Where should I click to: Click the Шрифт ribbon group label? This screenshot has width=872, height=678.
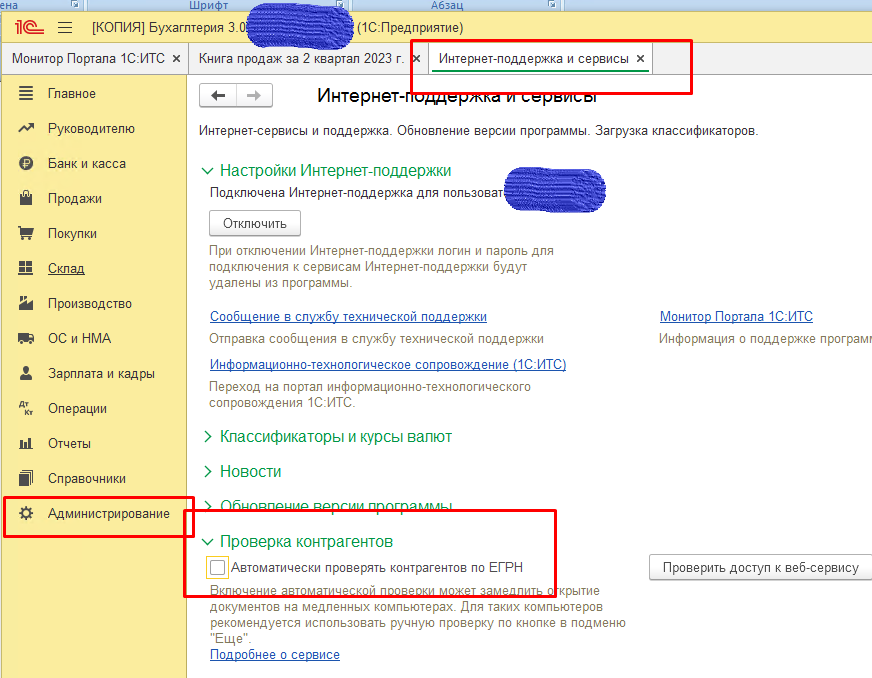tap(209, 5)
